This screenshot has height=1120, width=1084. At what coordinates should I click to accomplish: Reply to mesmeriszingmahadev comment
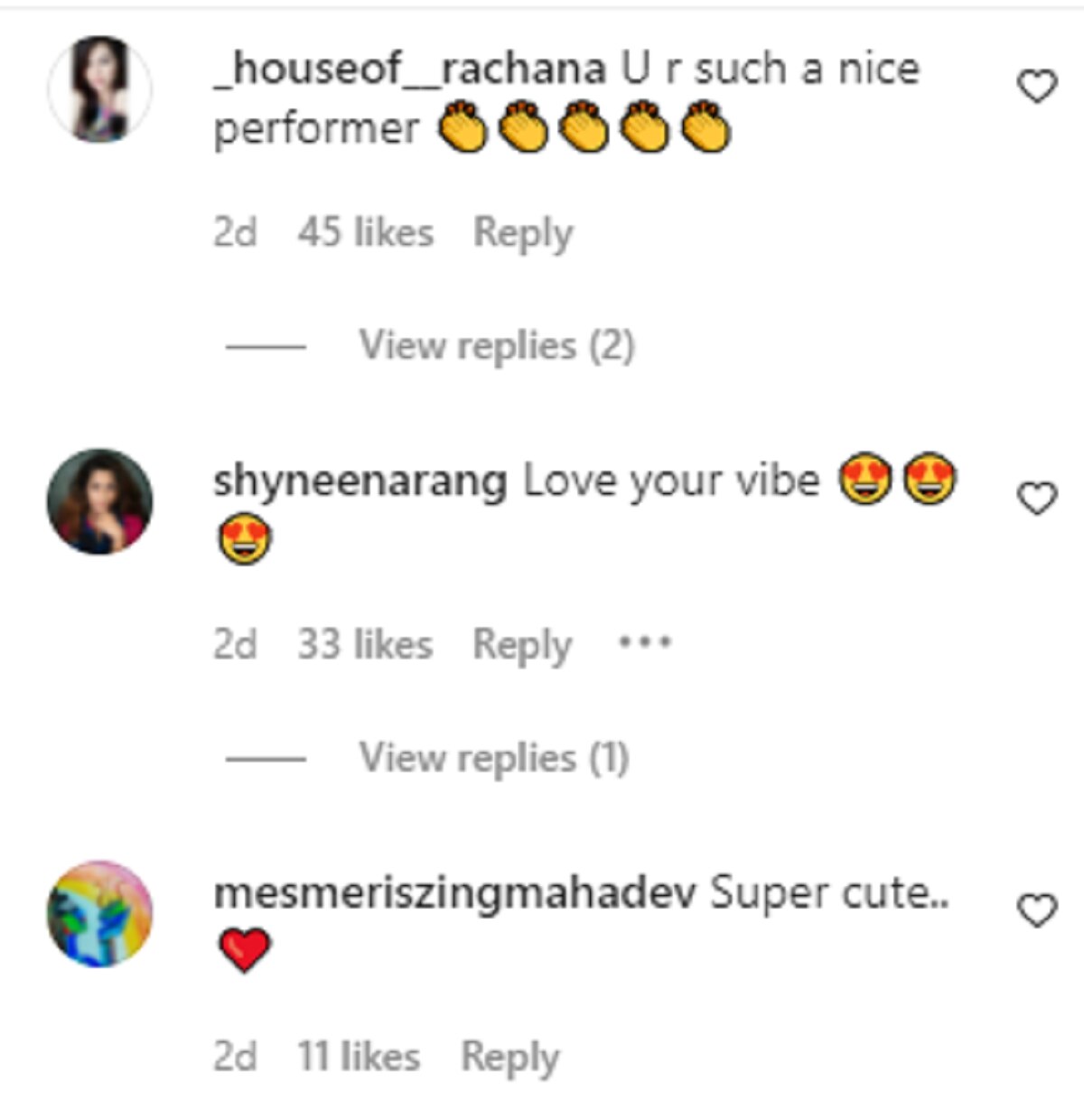coord(509,1057)
